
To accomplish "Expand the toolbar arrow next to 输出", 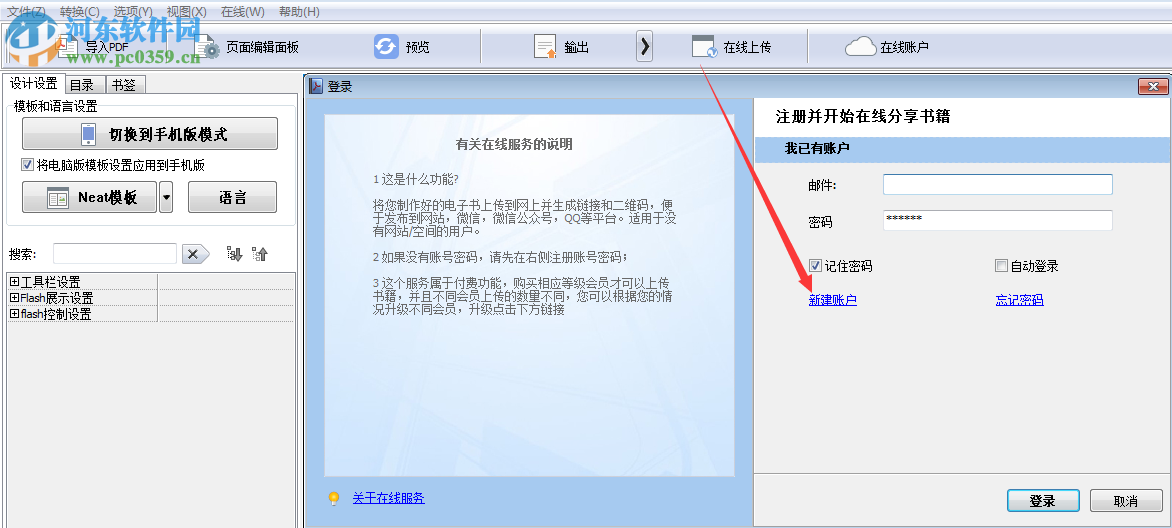I will [x=644, y=46].
